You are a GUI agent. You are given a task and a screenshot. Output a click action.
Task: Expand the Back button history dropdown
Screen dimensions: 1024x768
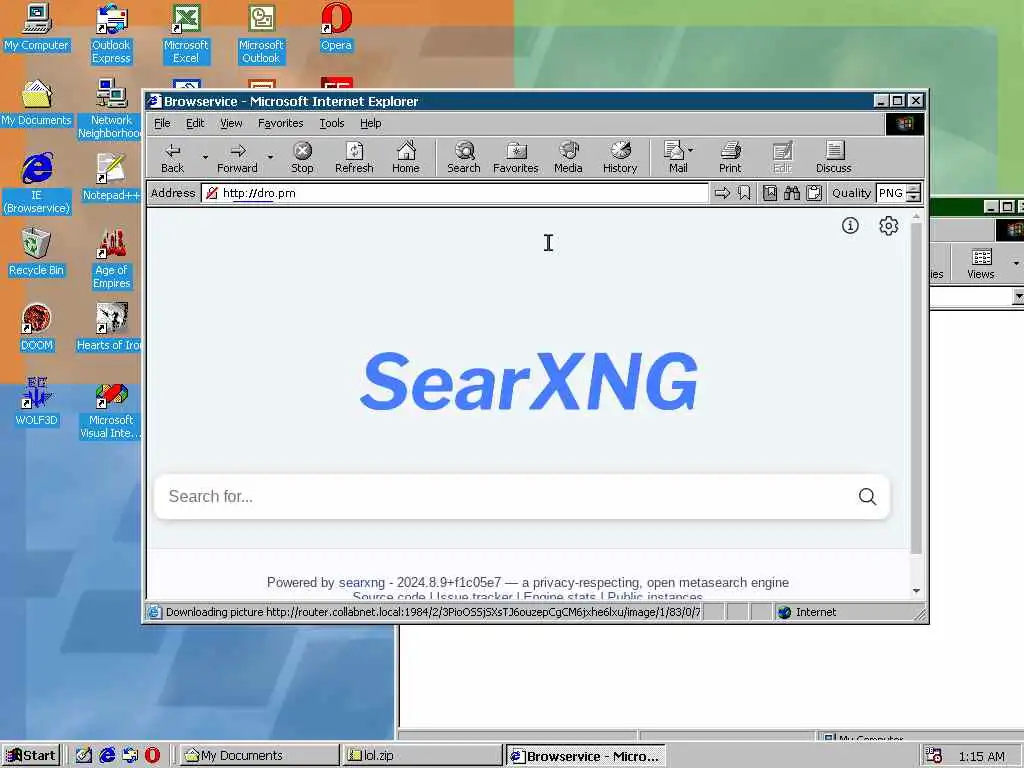[x=205, y=157]
